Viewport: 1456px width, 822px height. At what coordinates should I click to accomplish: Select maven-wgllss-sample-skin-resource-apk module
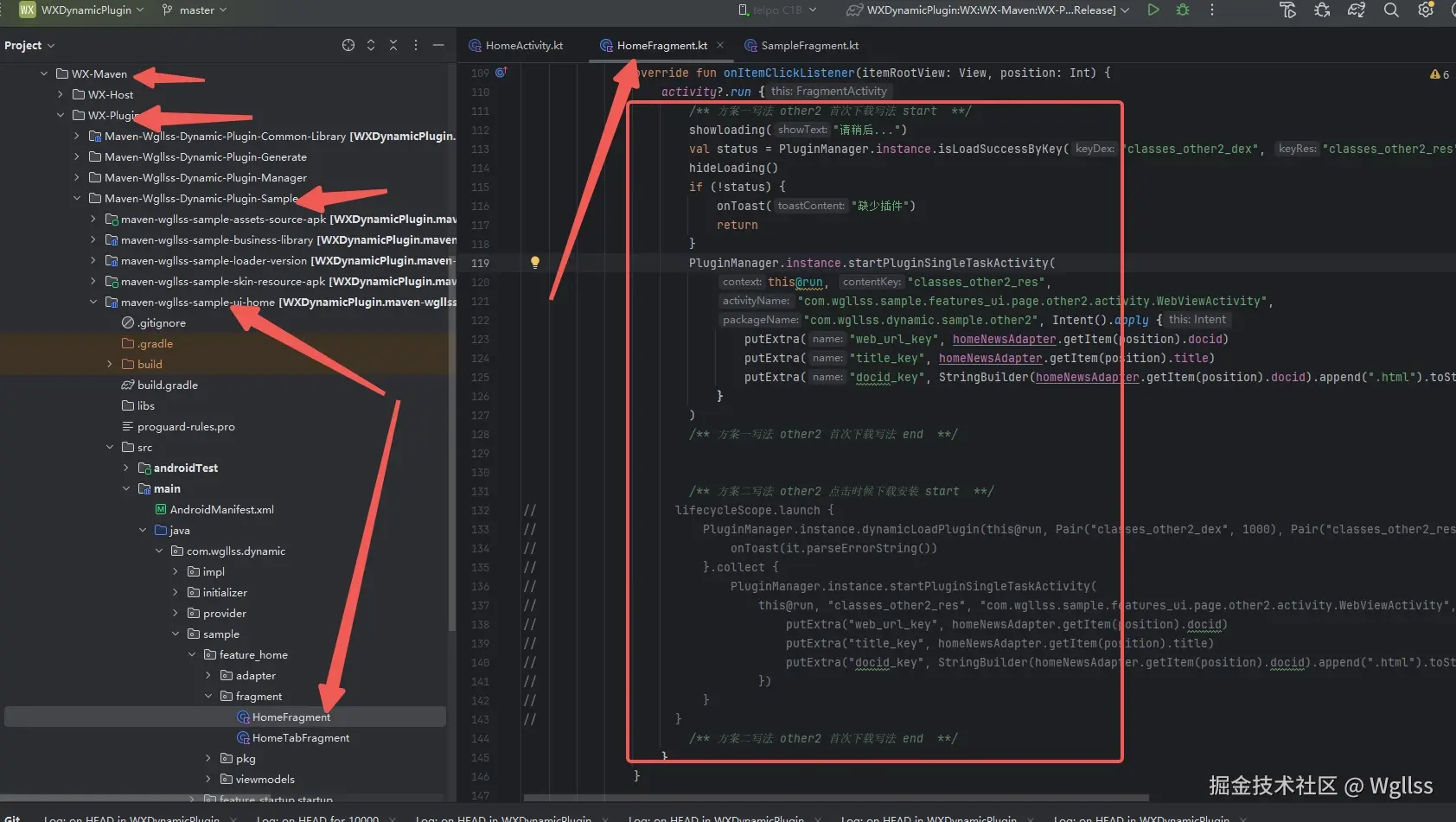coord(223,281)
